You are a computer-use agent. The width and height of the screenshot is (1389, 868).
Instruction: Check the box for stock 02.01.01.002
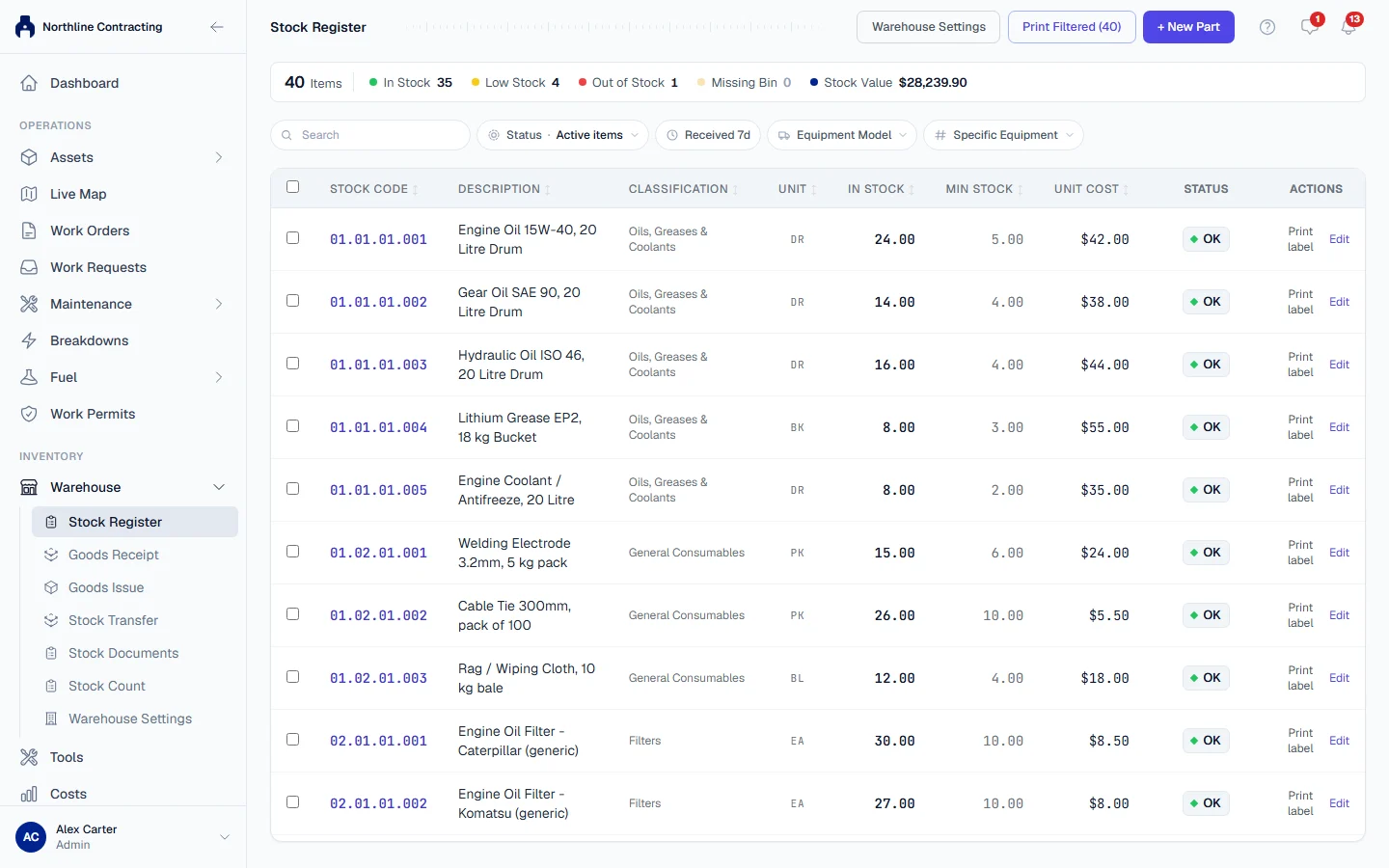click(x=293, y=802)
